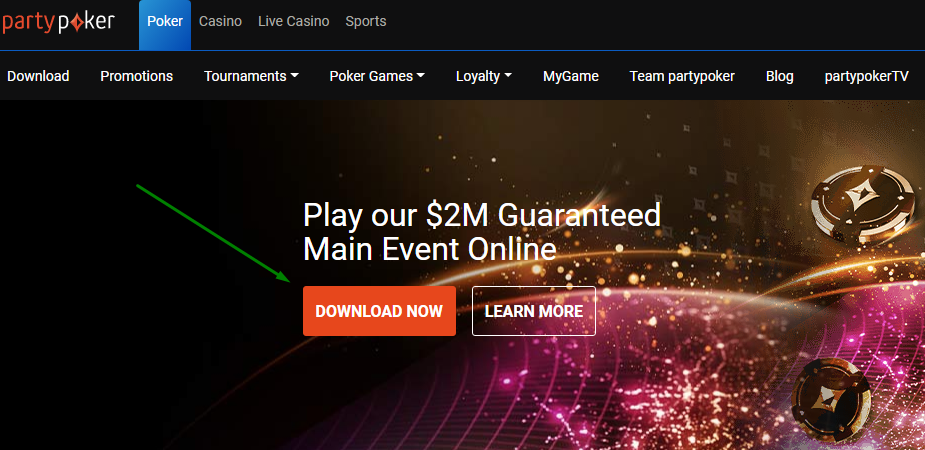The width and height of the screenshot is (925, 450).
Task: Click the orange DOWNLOAD NOW button
Action: (x=379, y=311)
